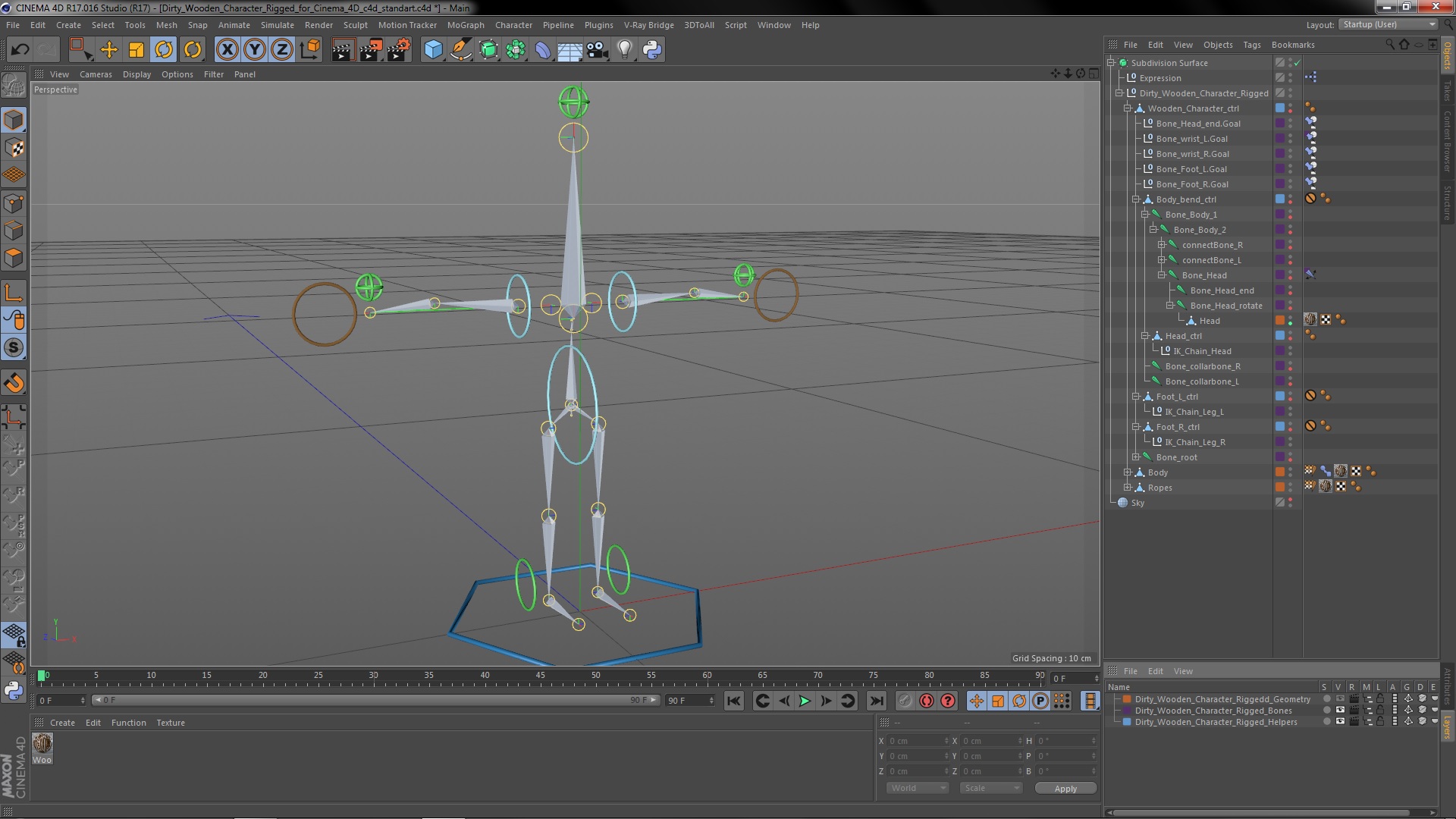This screenshot has width=1456, height=819.
Task: Add a Light object
Action: (625, 50)
